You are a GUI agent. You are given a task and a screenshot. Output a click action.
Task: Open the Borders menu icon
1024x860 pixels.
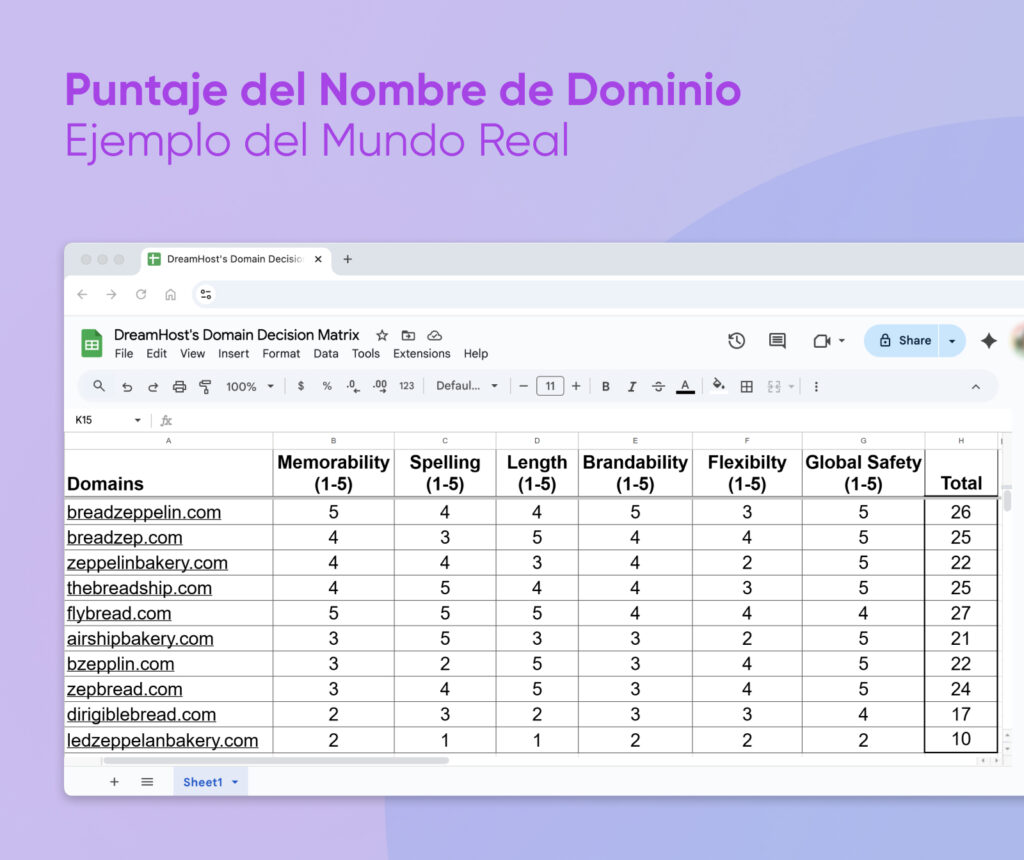tap(747, 385)
